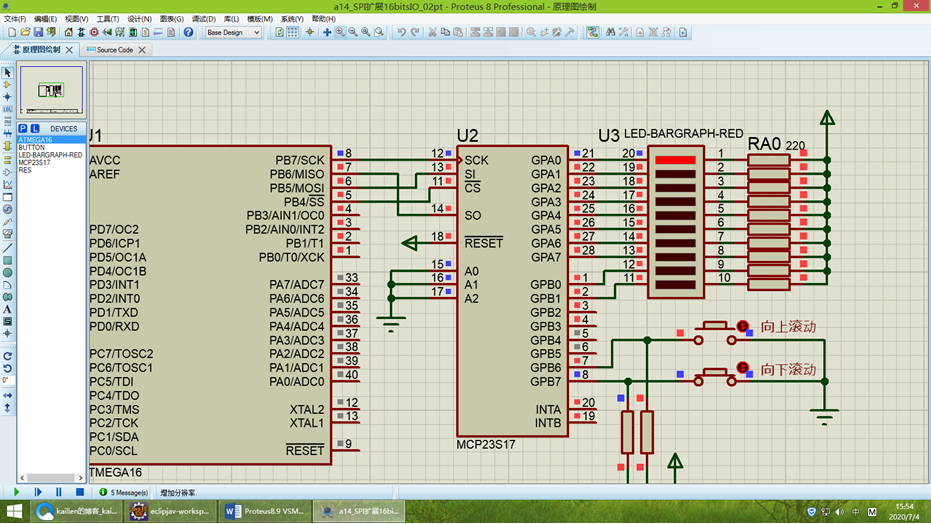Click the Windows Start button
The height and width of the screenshot is (524, 931).
[x=14, y=511]
